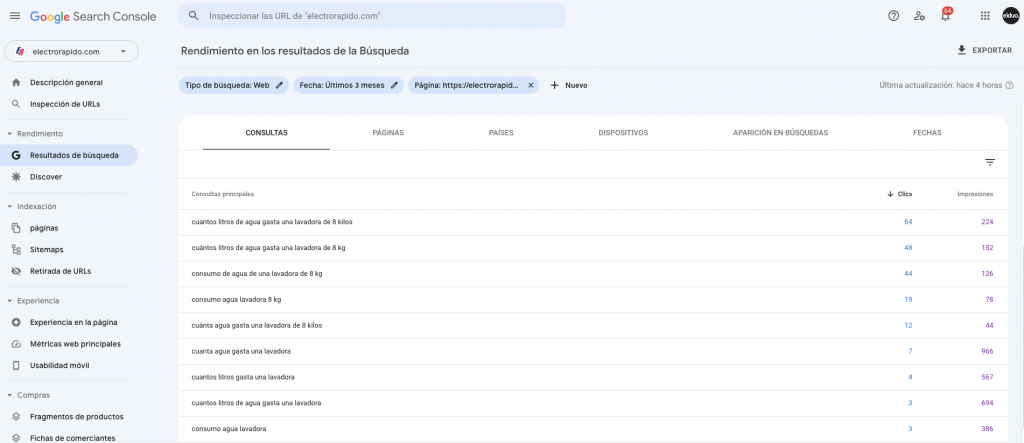Open the notifications bell
The image size is (1024, 443).
[x=945, y=16]
